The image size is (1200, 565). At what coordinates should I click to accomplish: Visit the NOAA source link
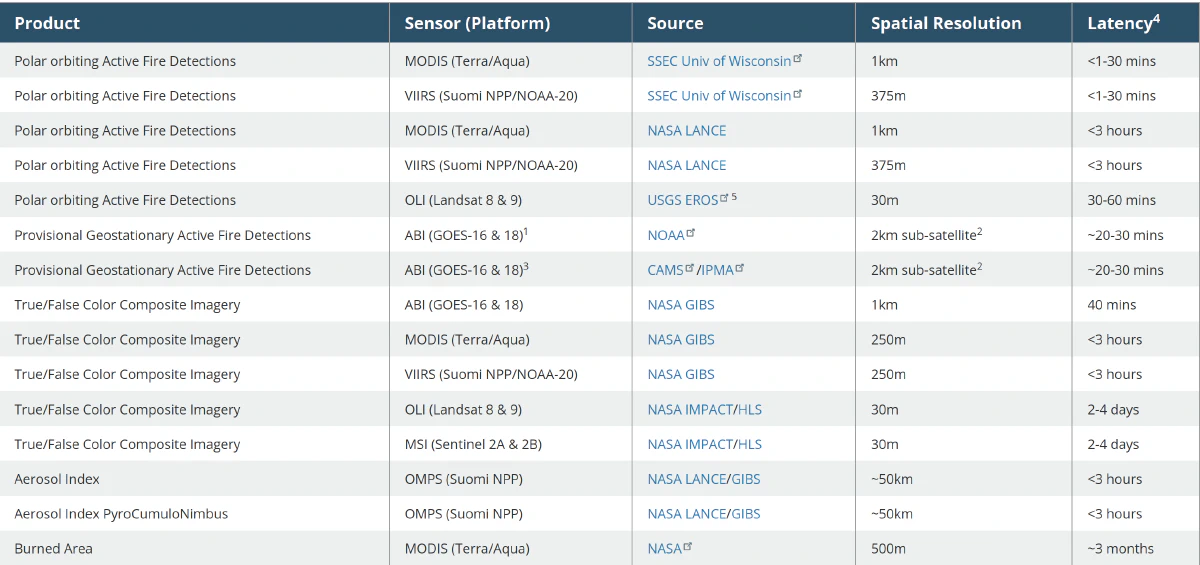665,235
